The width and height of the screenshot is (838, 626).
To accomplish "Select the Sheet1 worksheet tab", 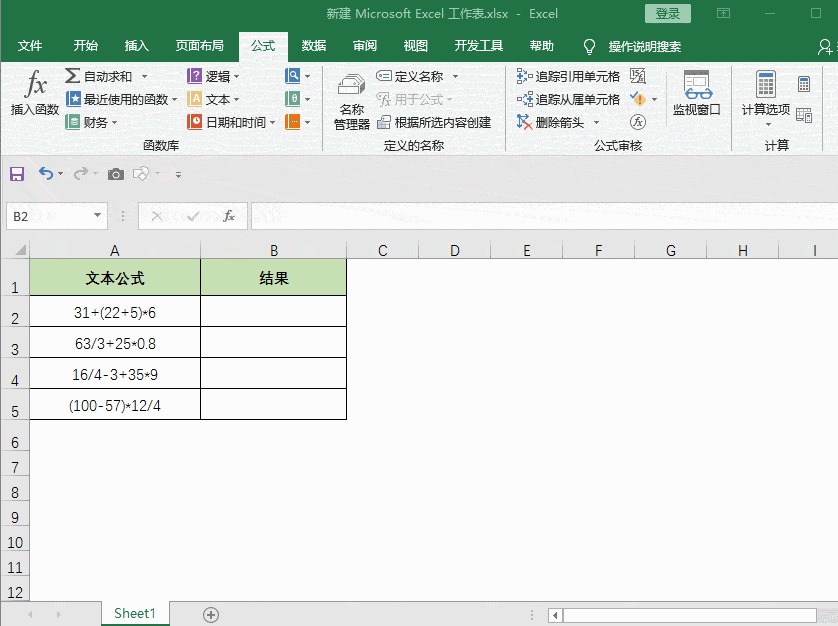I will click(135, 613).
